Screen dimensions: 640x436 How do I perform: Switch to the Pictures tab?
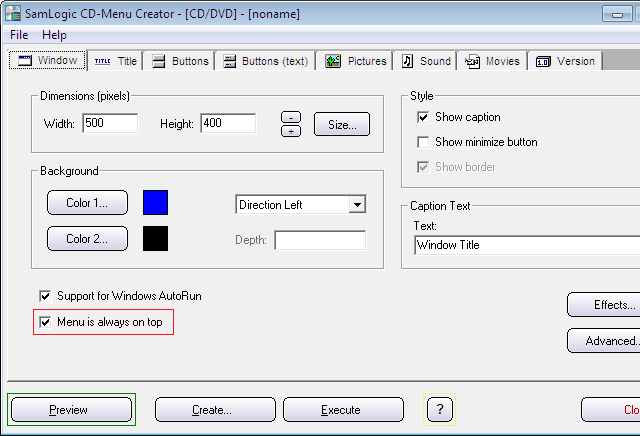click(x=355, y=61)
